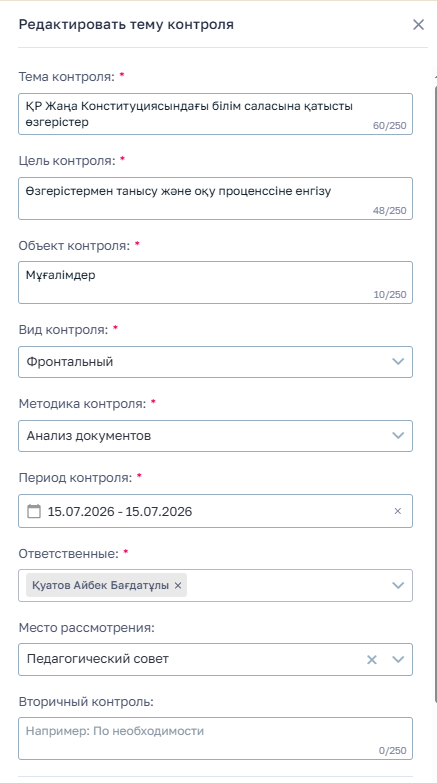Remove Қуатов Айбек Бағдатұлы tag
This screenshot has height=783, width=437.
pos(178,585)
